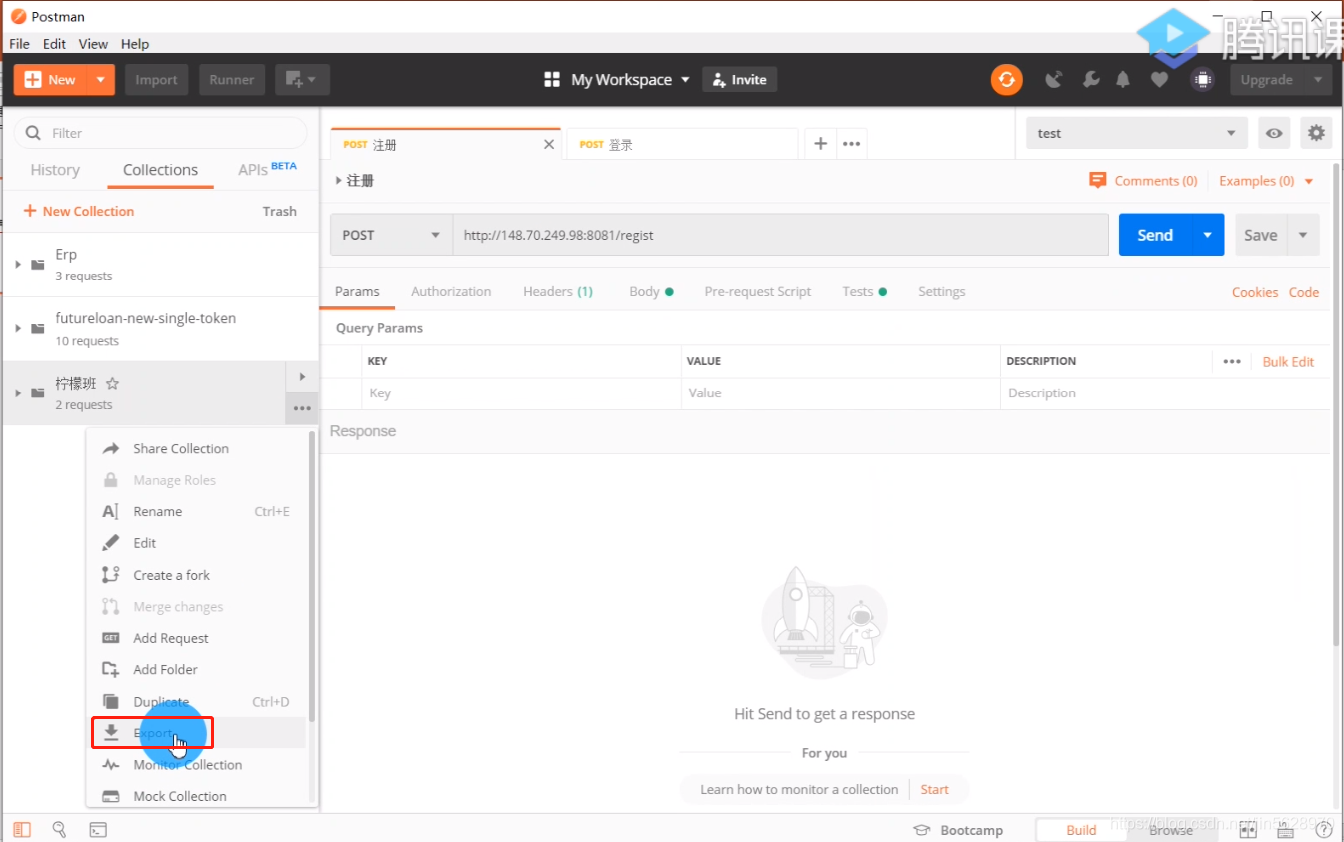Switch to the POST 登录 tab
Viewport: 1344px width, 842px height.
681,144
